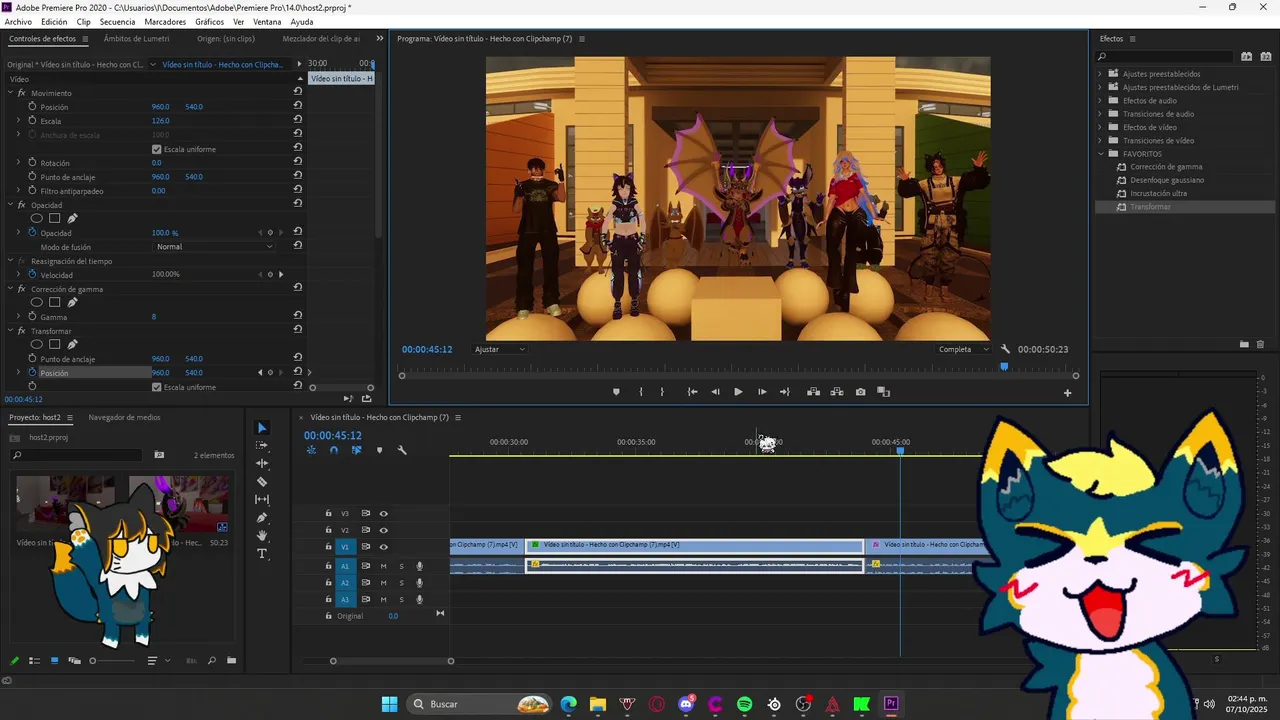This screenshot has height=720, width=1280.
Task: Toggle V3 track visibility eye
Action: pyautogui.click(x=383, y=513)
